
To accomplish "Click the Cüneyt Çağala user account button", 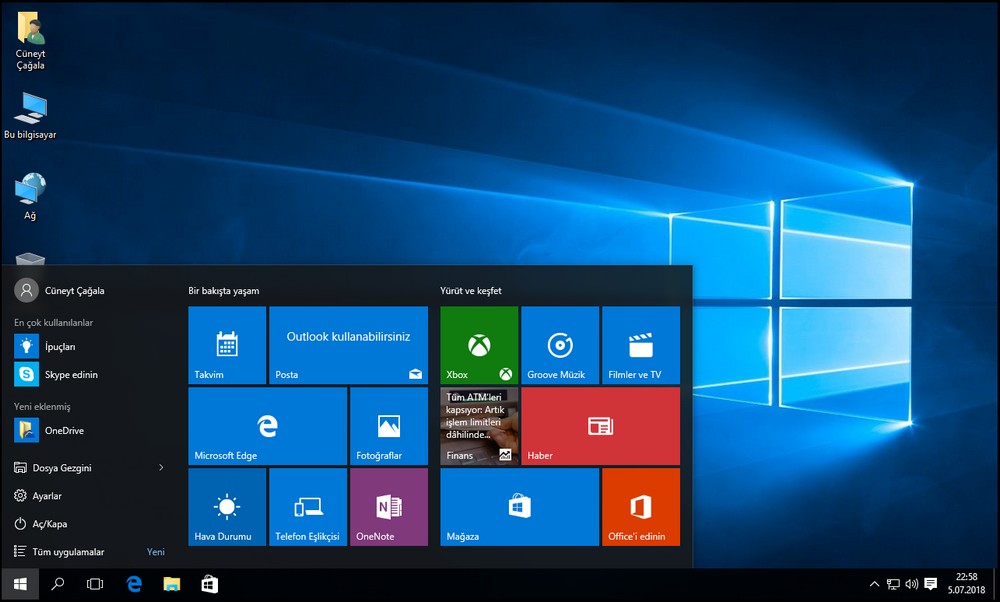I will tap(60, 290).
